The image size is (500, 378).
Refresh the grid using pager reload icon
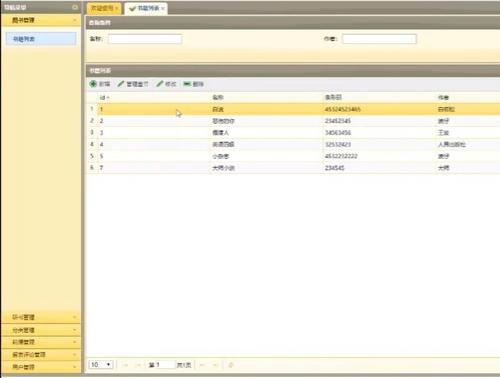tap(231, 365)
